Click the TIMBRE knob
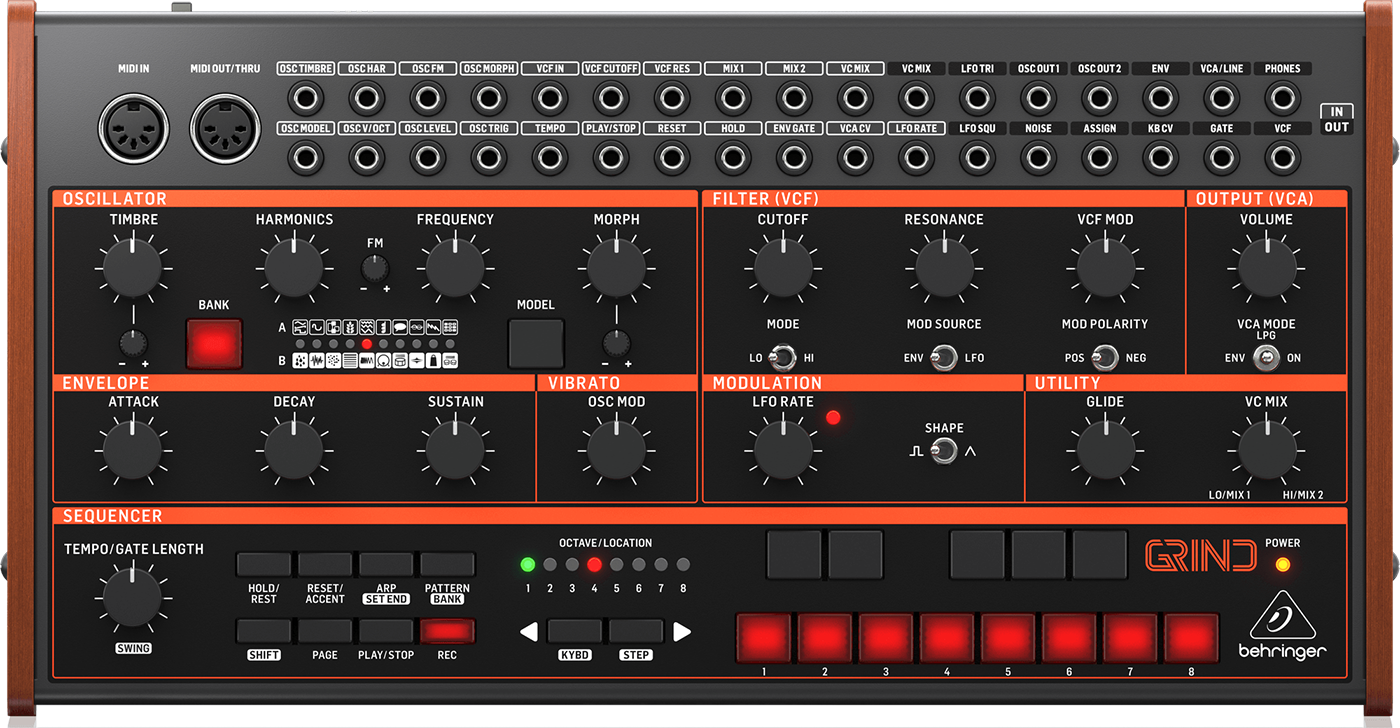1400x728 pixels. point(132,268)
